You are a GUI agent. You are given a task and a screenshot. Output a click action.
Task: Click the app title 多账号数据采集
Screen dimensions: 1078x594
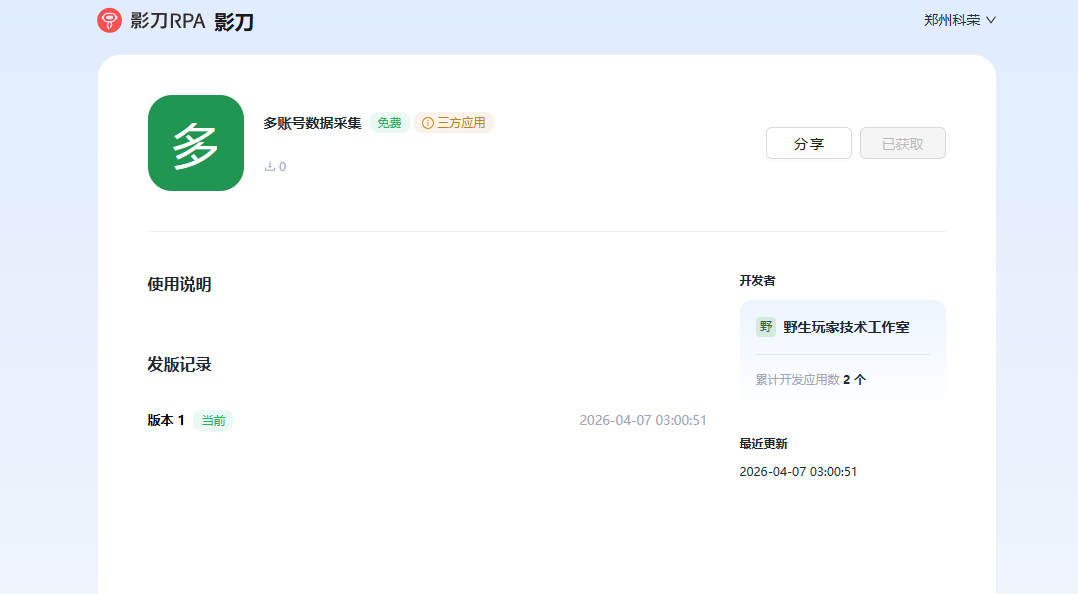click(x=312, y=123)
